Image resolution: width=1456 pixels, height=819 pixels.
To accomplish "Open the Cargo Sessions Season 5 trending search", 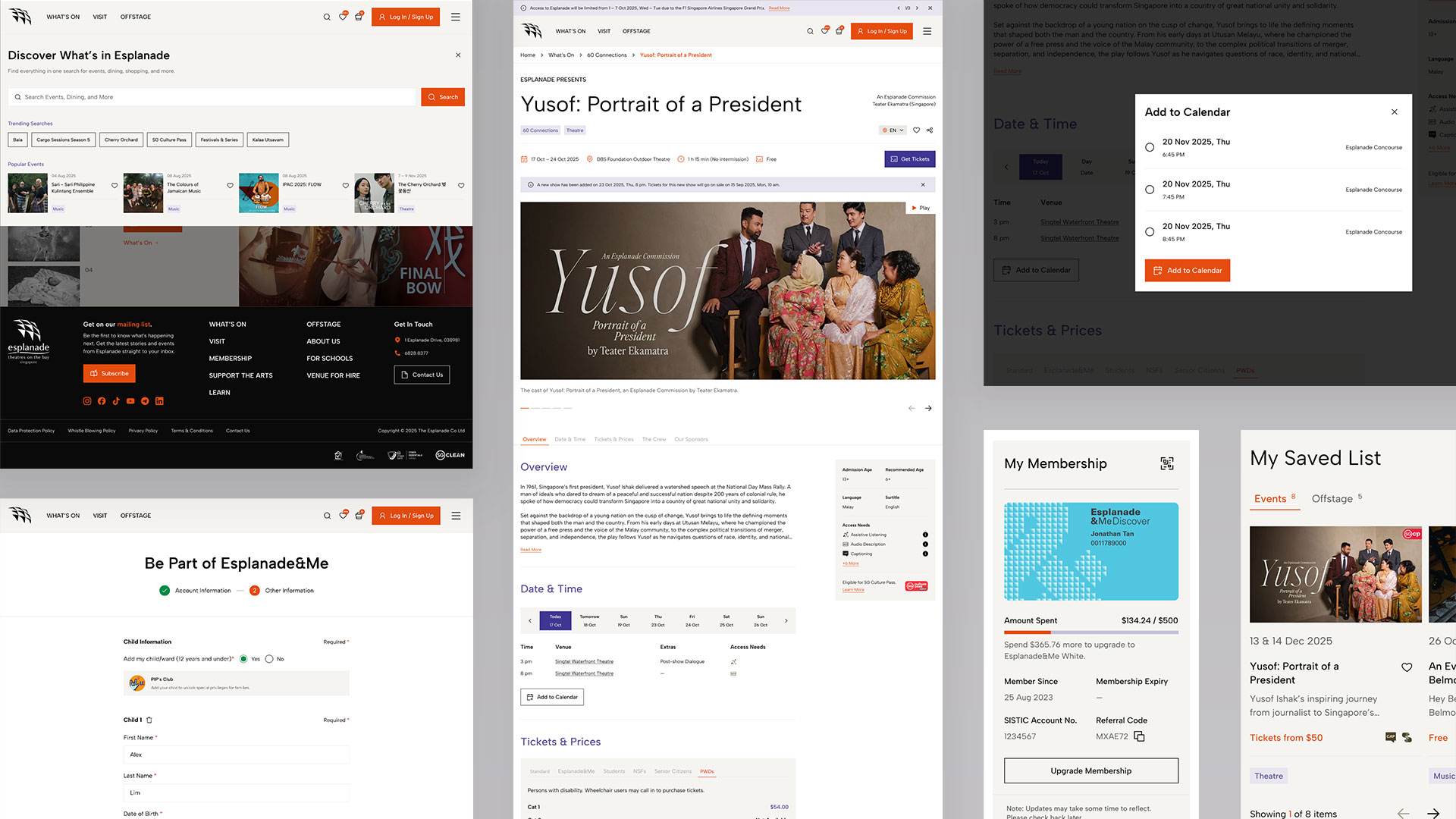I will pos(63,140).
